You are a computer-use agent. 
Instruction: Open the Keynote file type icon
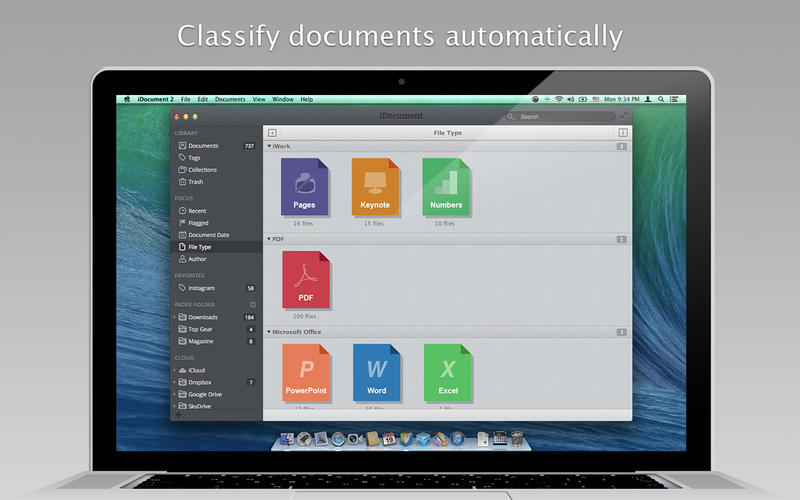[x=375, y=187]
